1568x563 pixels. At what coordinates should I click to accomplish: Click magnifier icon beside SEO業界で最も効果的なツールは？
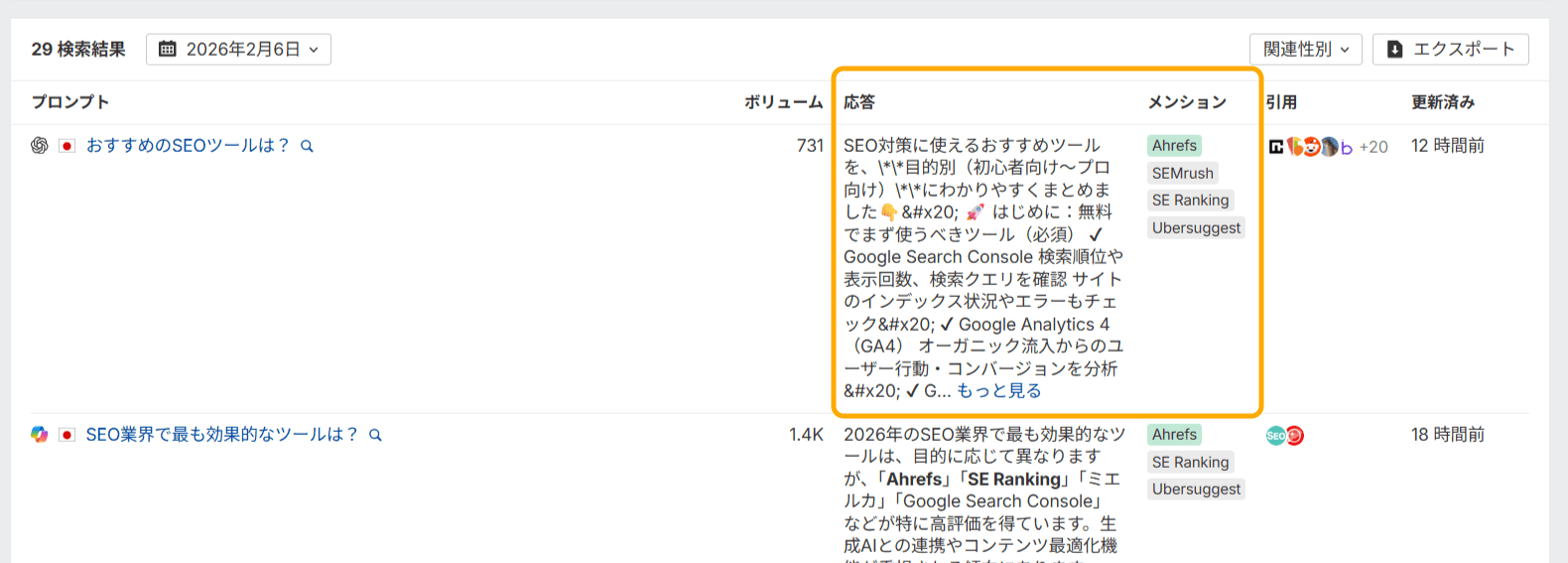(375, 435)
